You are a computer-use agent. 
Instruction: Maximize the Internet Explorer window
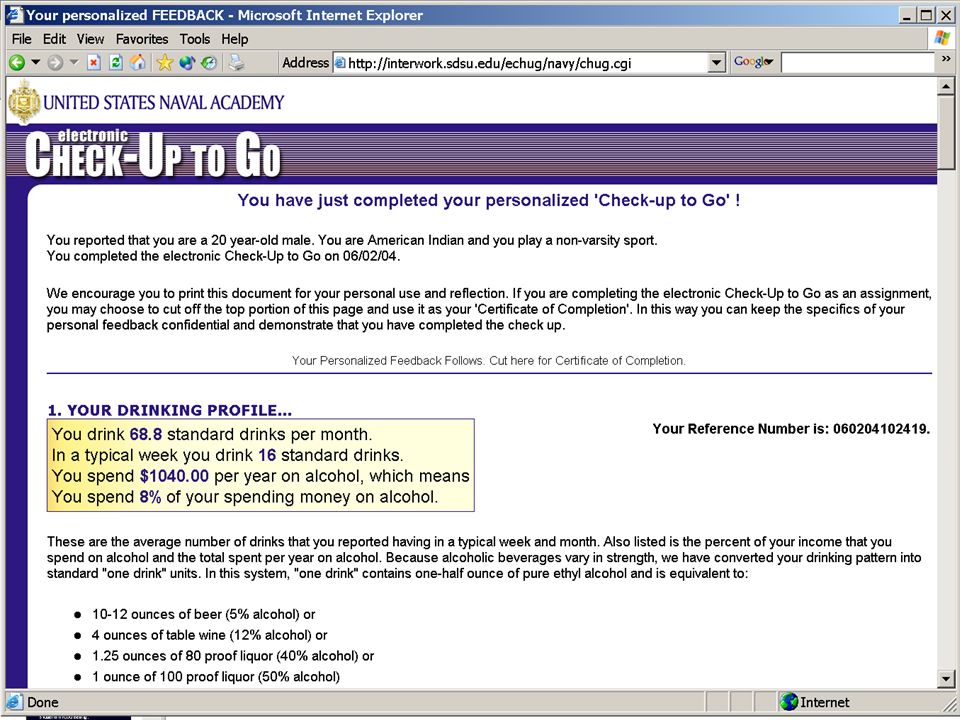(x=926, y=15)
